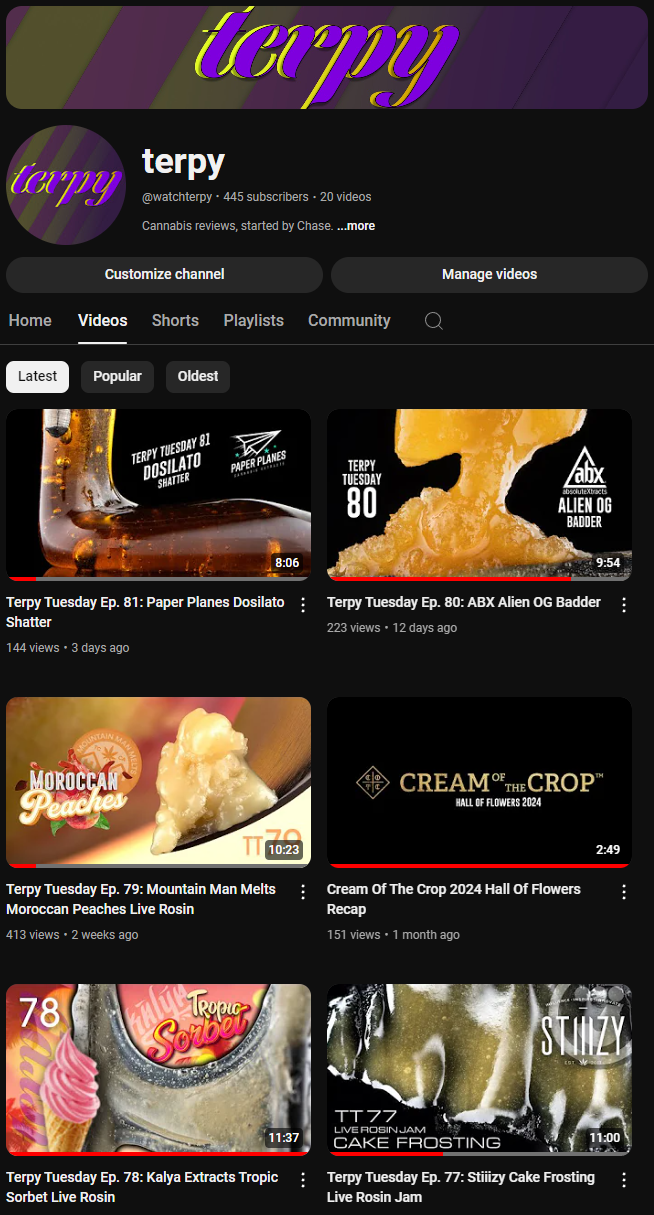
Task: Expand channel description with ...more
Action: 356,226
